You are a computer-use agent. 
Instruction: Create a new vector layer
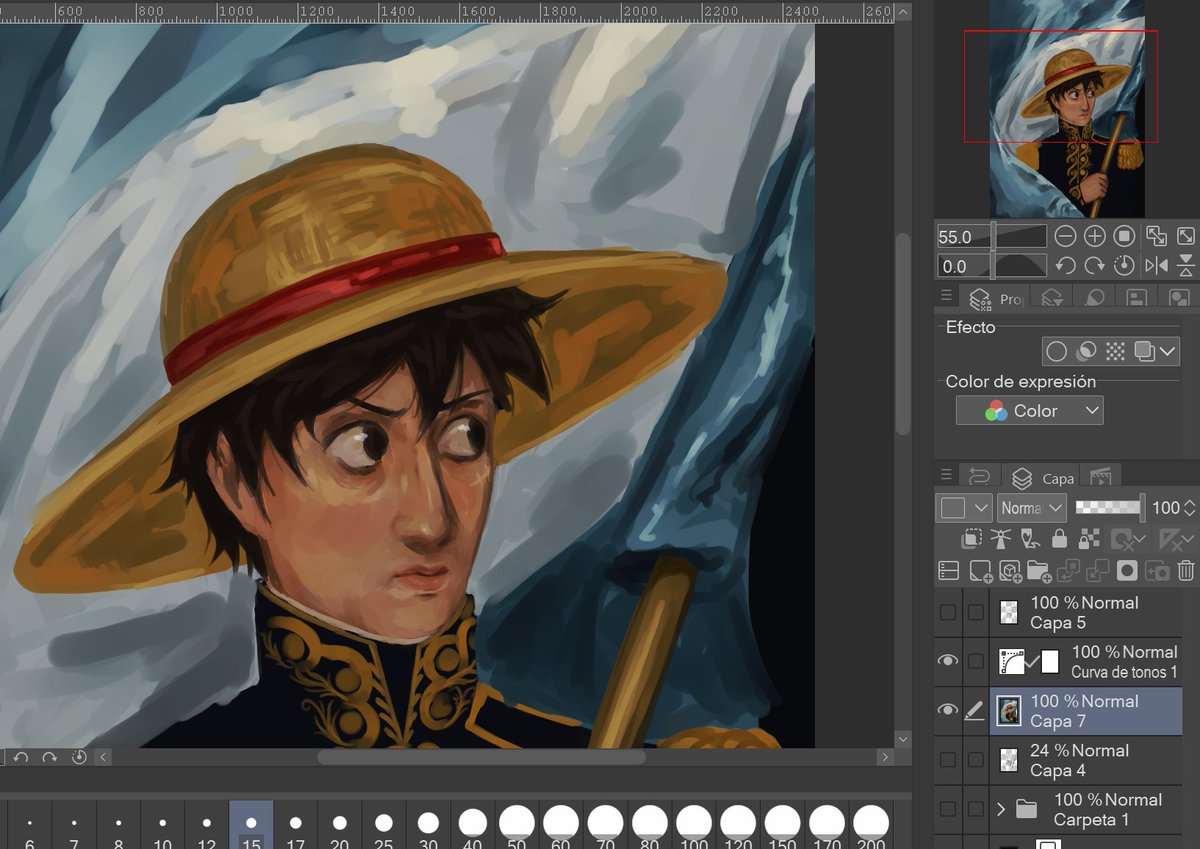[x=1010, y=571]
